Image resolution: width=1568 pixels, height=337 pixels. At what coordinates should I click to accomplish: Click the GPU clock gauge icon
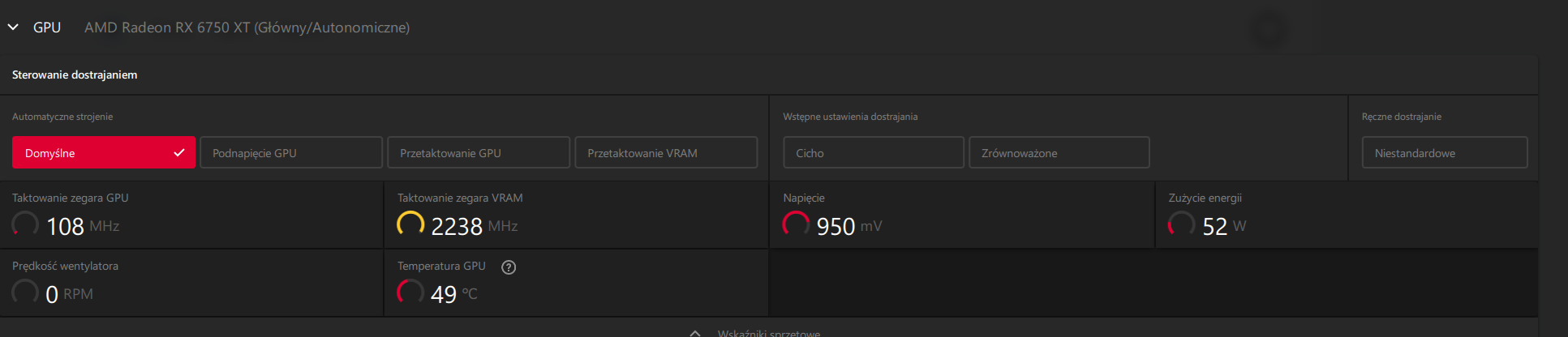pyautogui.click(x=25, y=224)
